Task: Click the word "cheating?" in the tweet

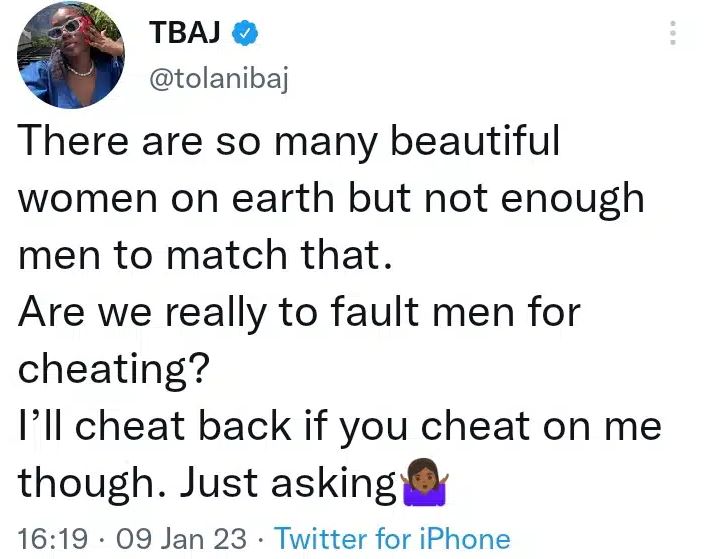Action: pos(113,371)
